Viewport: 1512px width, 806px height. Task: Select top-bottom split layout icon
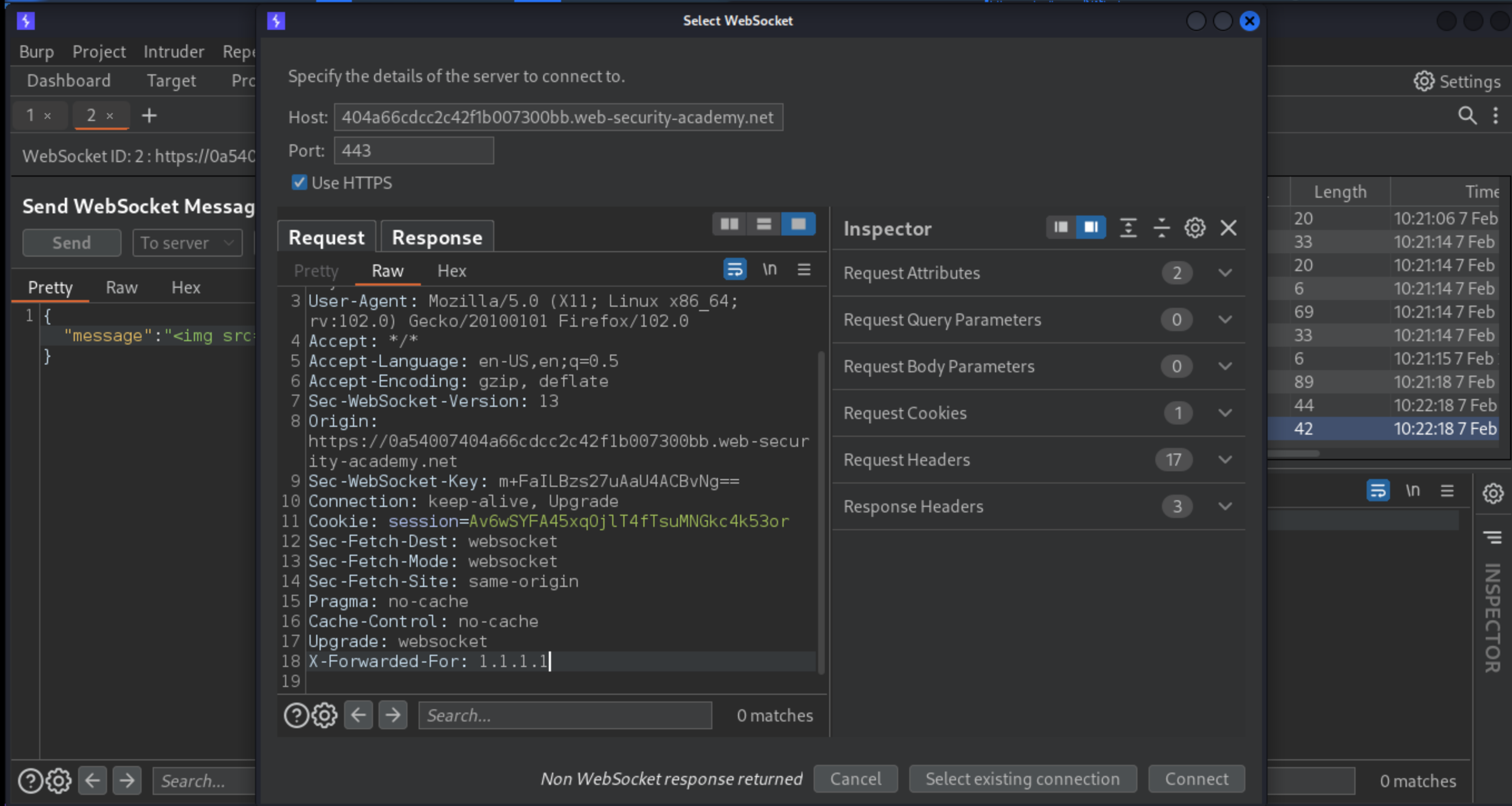point(764,224)
